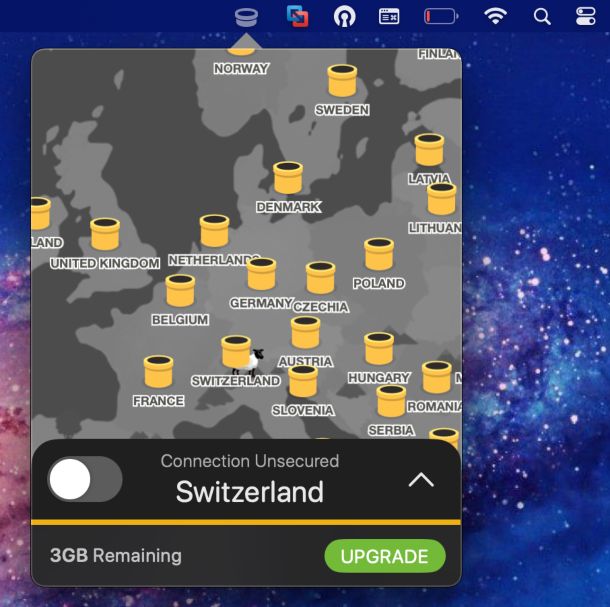Select the Germany tunnel
610x607 pixels.
261,274
